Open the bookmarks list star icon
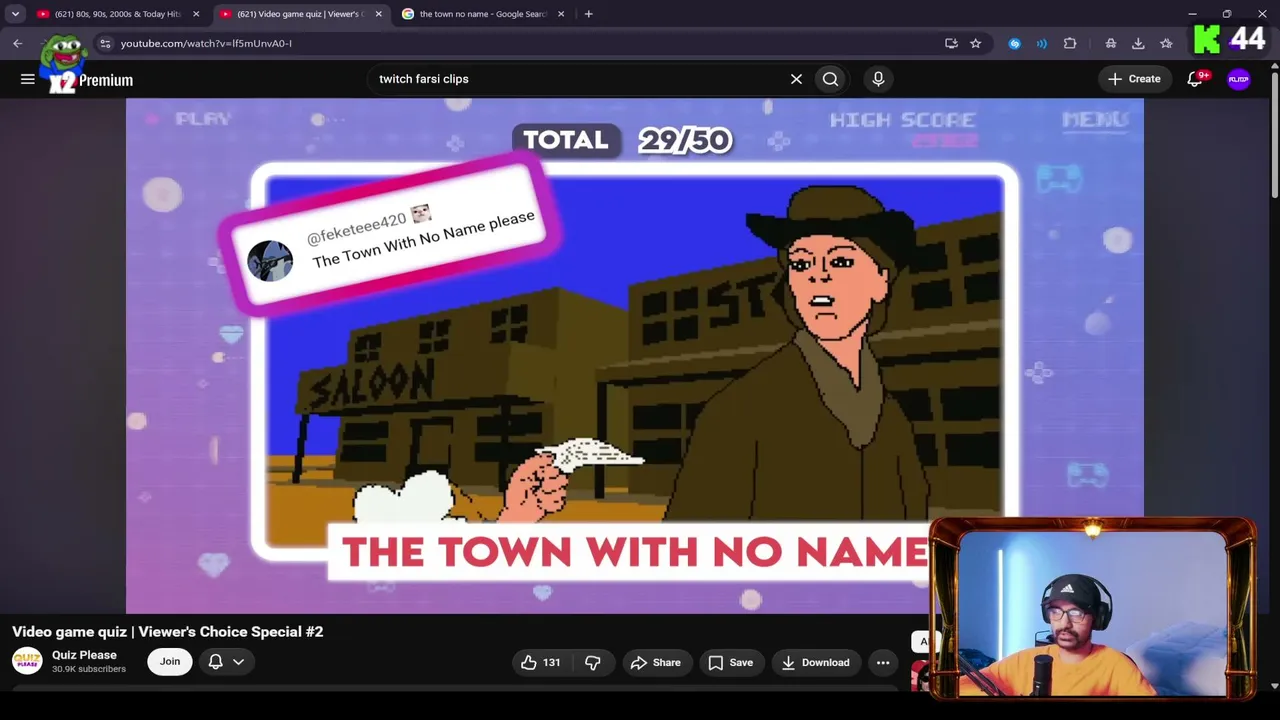This screenshot has height=720, width=1280. 1166,43
